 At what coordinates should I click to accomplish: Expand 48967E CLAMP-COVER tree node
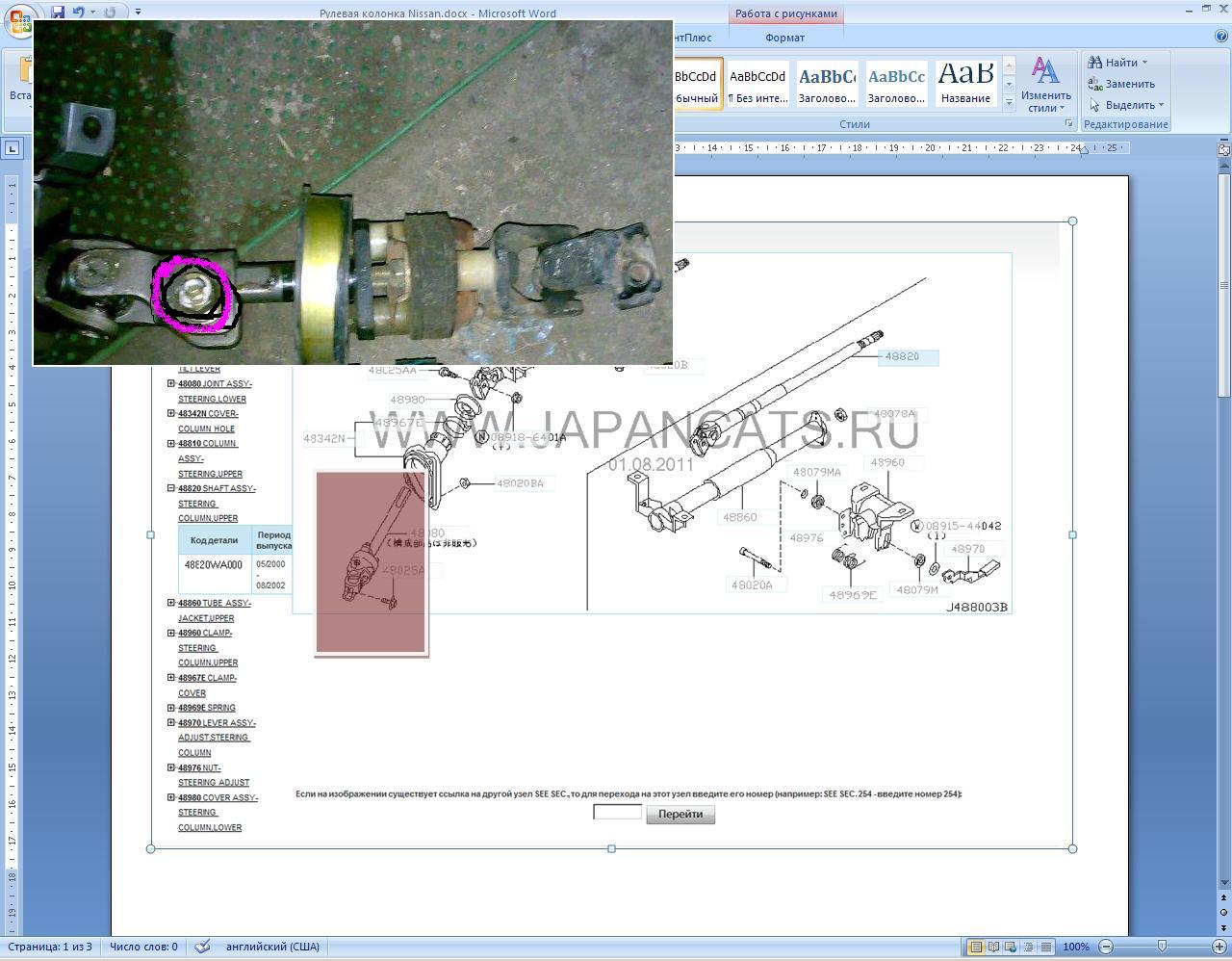pos(171,677)
